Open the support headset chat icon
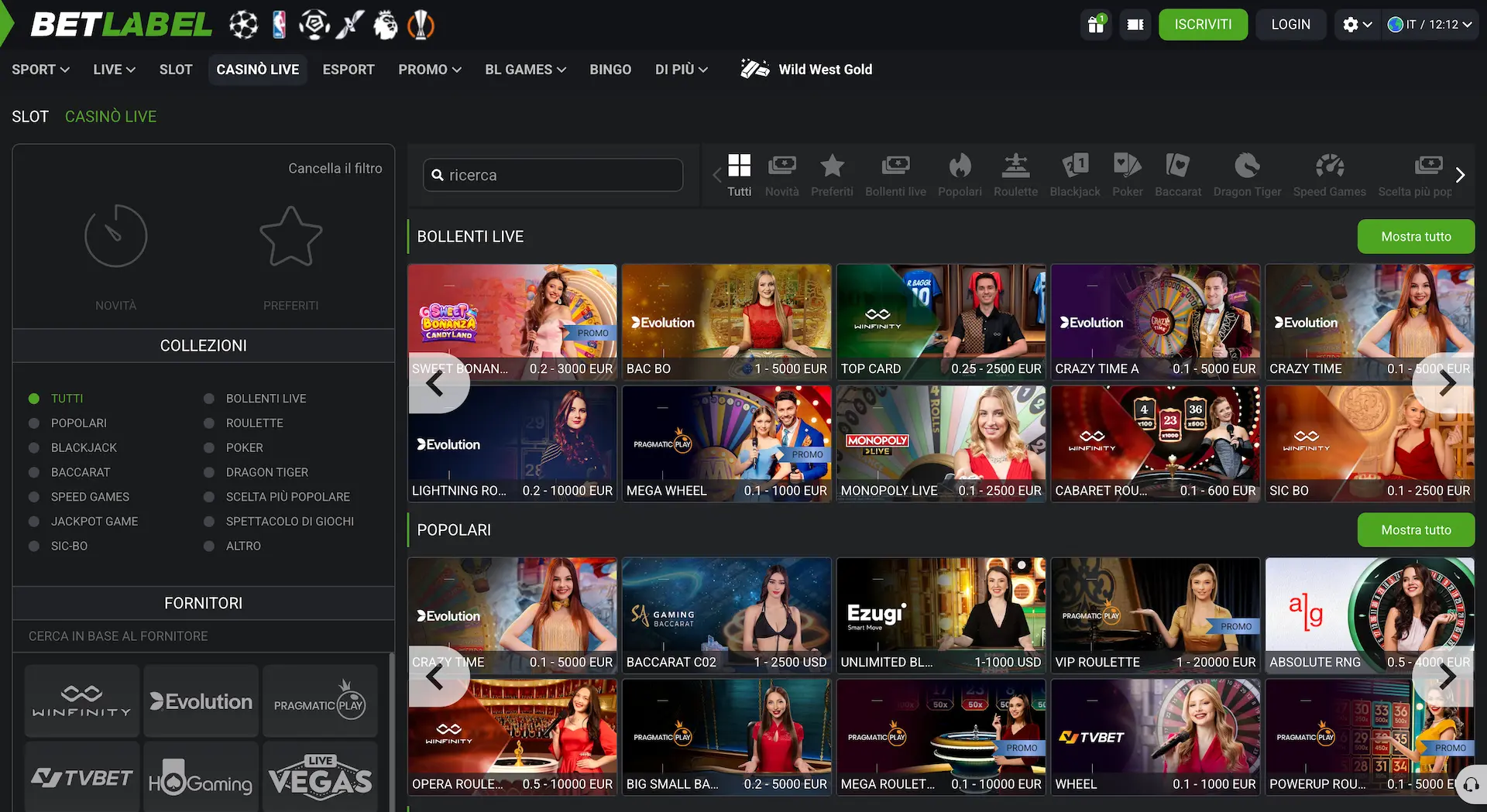 tap(1471, 786)
